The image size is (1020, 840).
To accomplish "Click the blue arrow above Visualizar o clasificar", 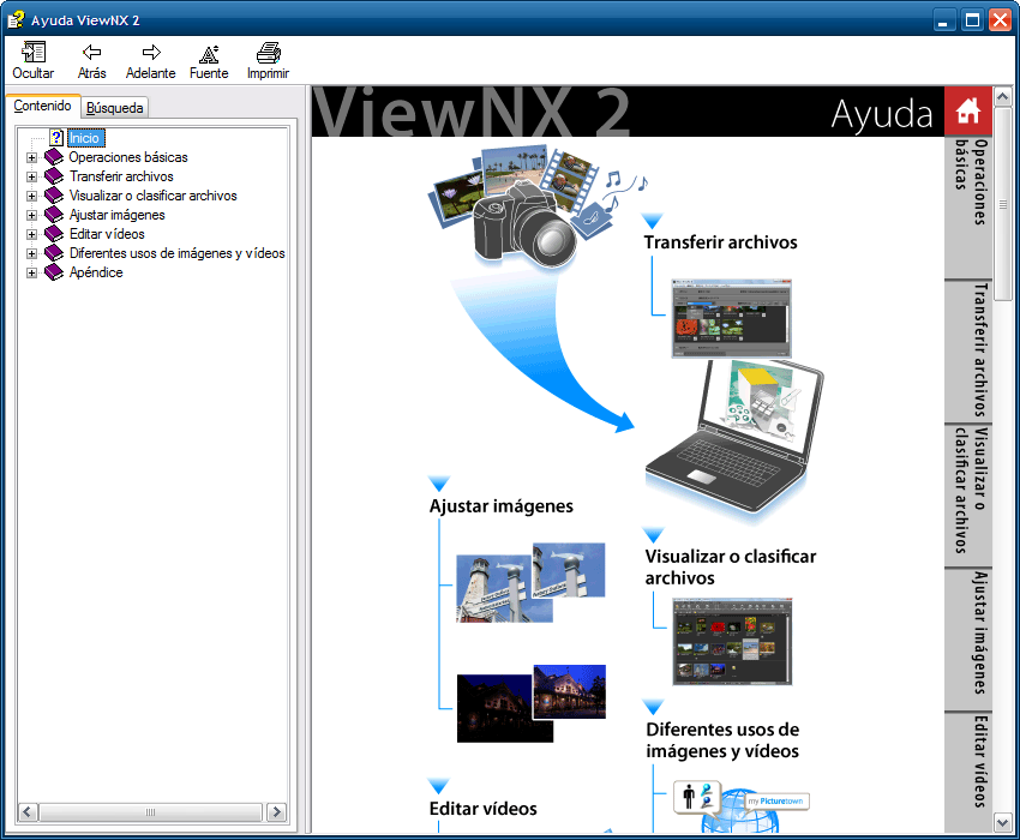I will 653,535.
